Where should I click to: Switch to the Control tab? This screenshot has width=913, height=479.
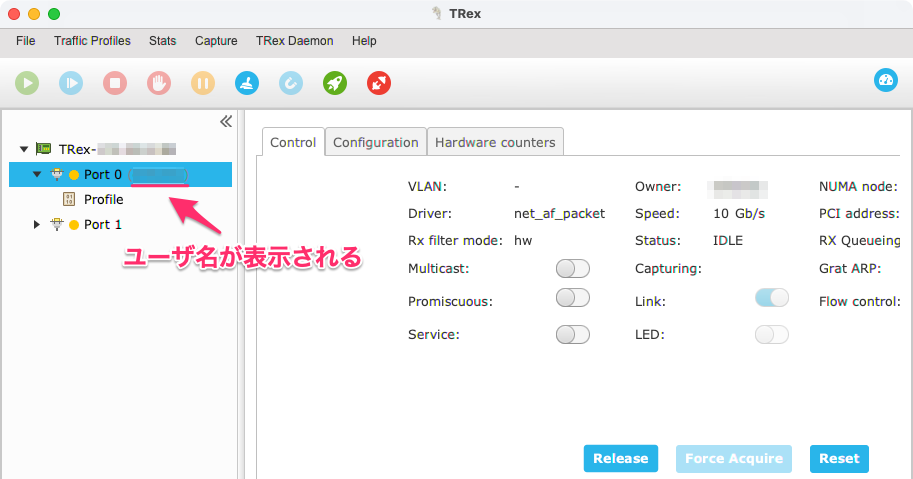tap(293, 142)
